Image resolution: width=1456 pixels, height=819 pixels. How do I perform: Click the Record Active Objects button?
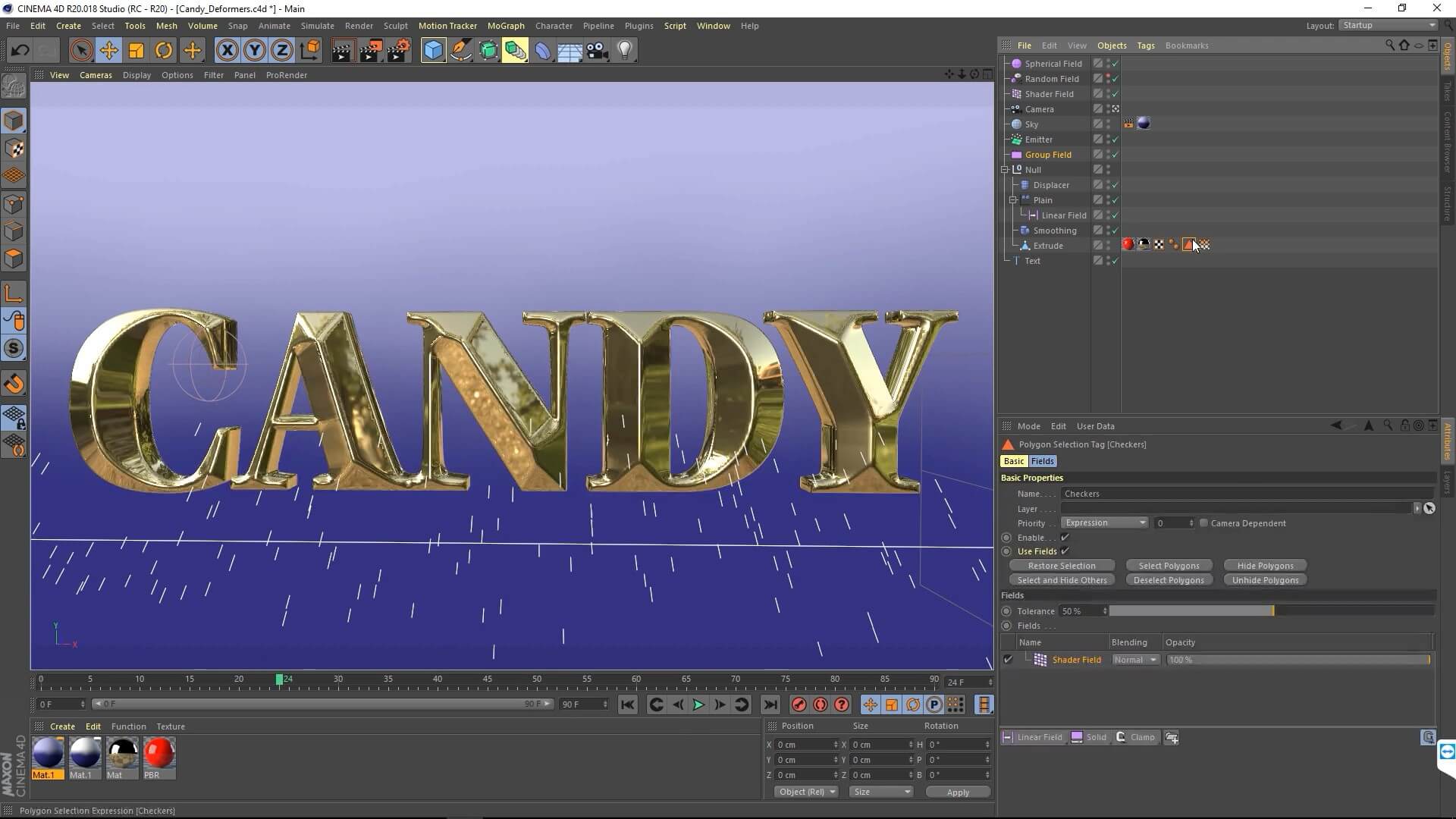tap(799, 704)
